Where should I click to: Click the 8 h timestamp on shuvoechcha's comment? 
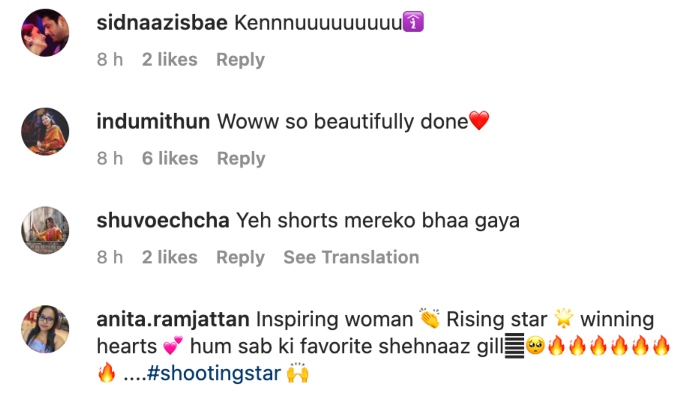point(109,258)
